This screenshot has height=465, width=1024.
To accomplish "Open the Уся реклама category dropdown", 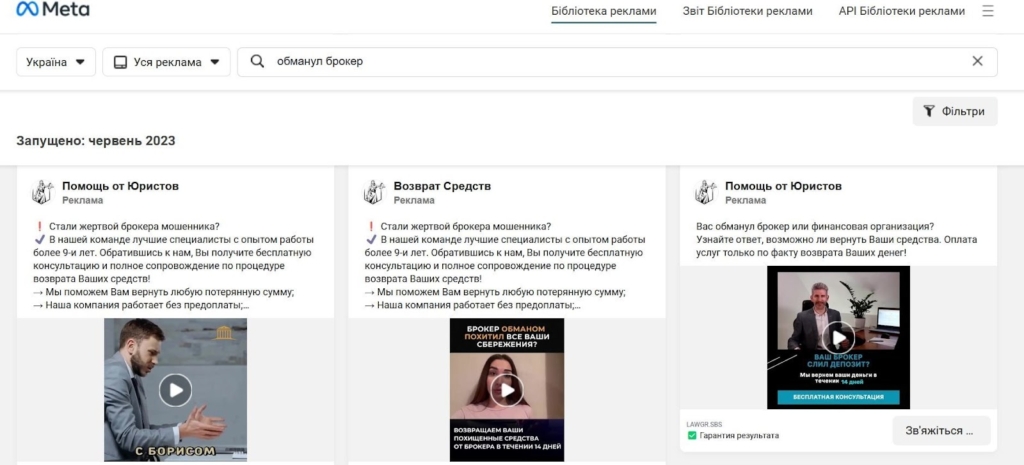I will [166, 62].
